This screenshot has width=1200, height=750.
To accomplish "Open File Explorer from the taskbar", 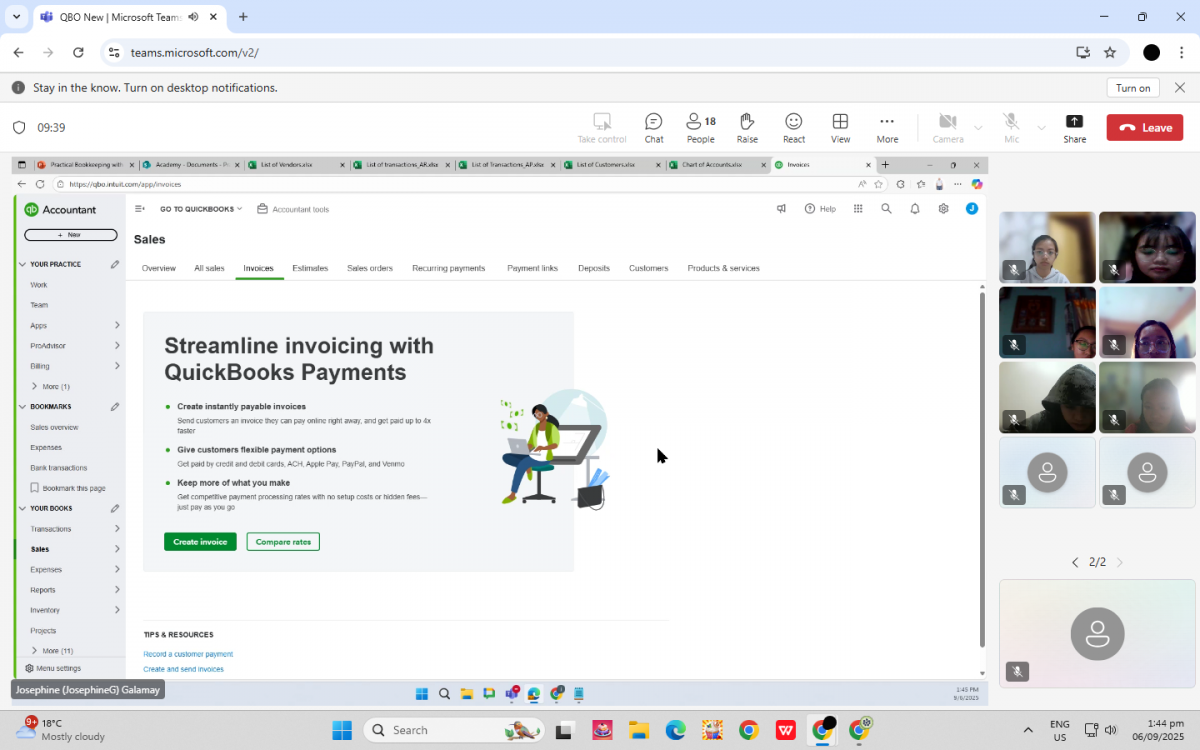I will [x=639, y=730].
